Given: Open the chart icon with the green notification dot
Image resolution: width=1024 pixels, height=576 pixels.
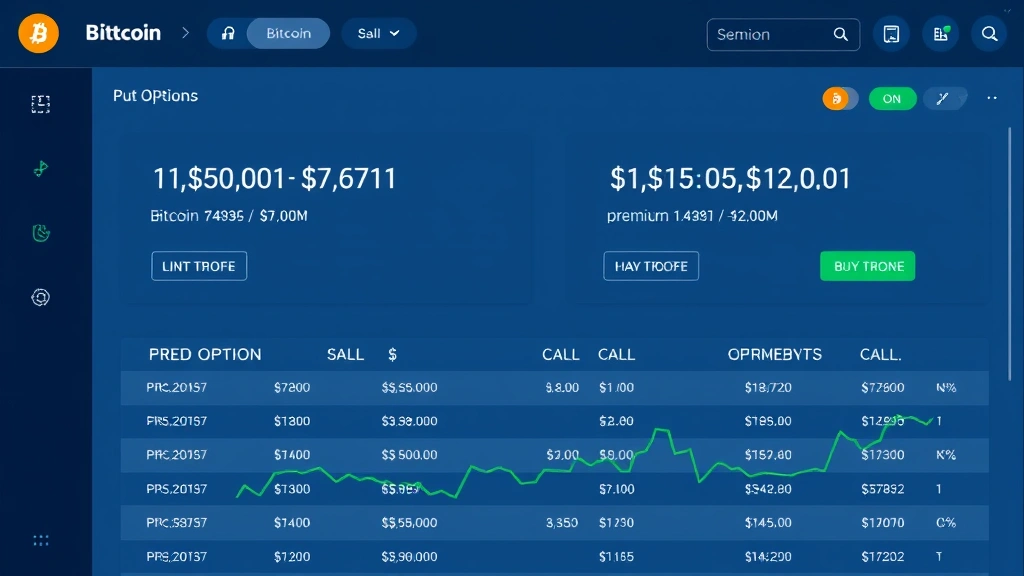Looking at the screenshot, I should click(940, 33).
